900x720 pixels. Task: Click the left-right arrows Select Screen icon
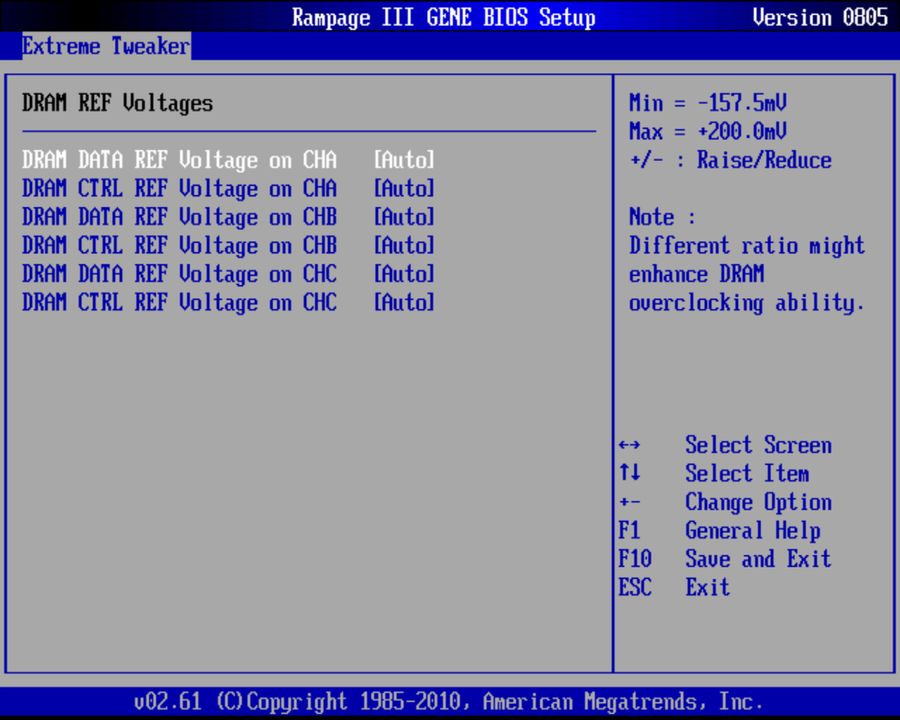(x=630, y=446)
